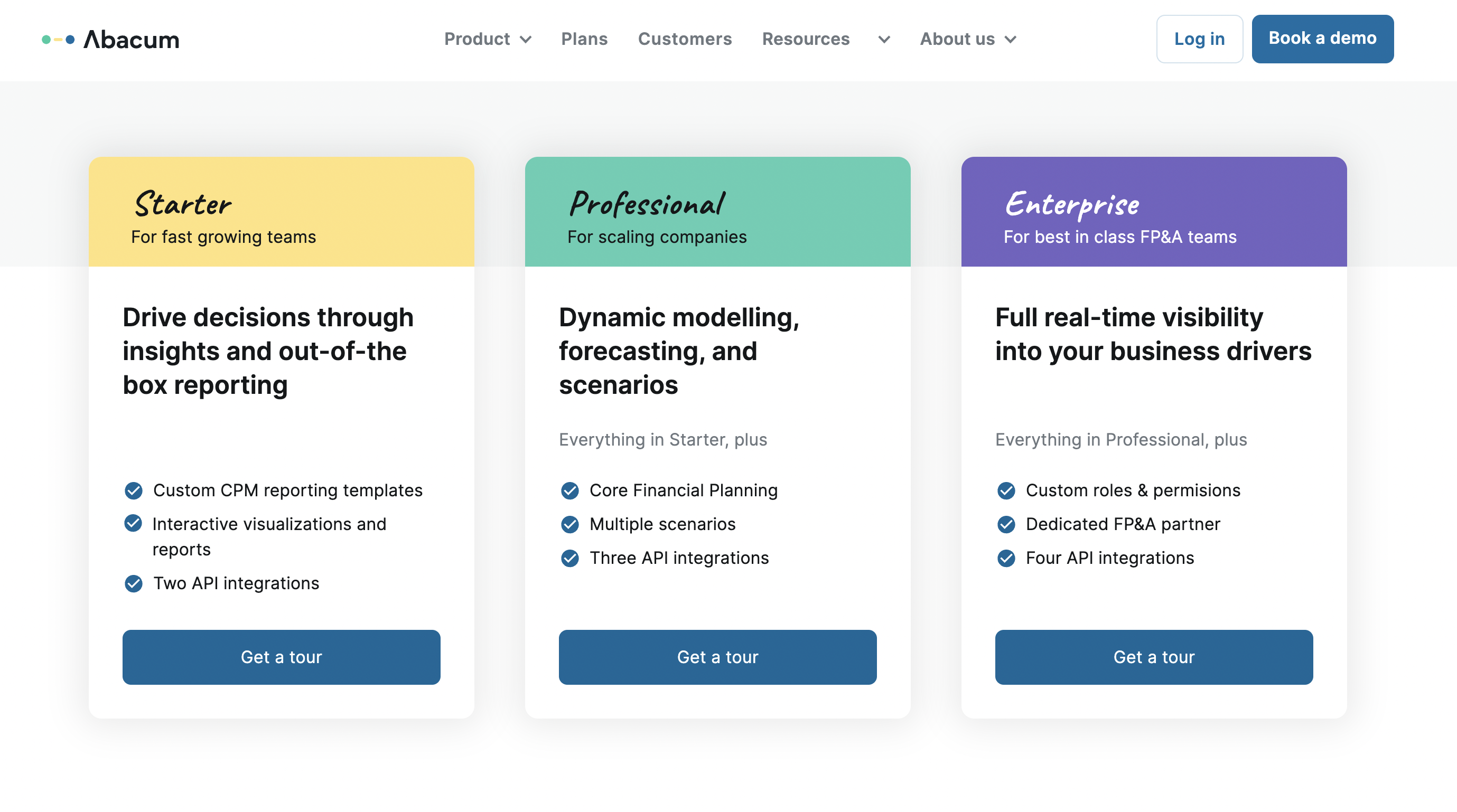
Task: Click checkmark icon beside Three API integrations
Action: (x=569, y=558)
